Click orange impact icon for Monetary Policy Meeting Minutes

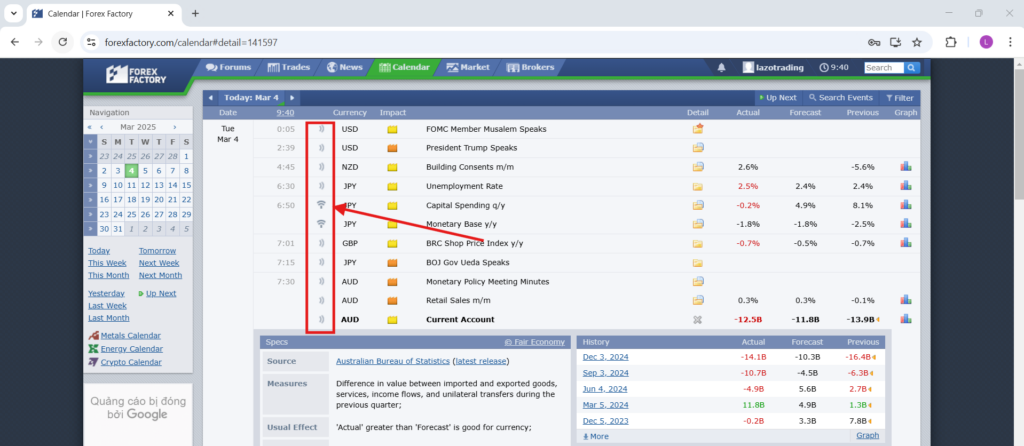(x=392, y=282)
